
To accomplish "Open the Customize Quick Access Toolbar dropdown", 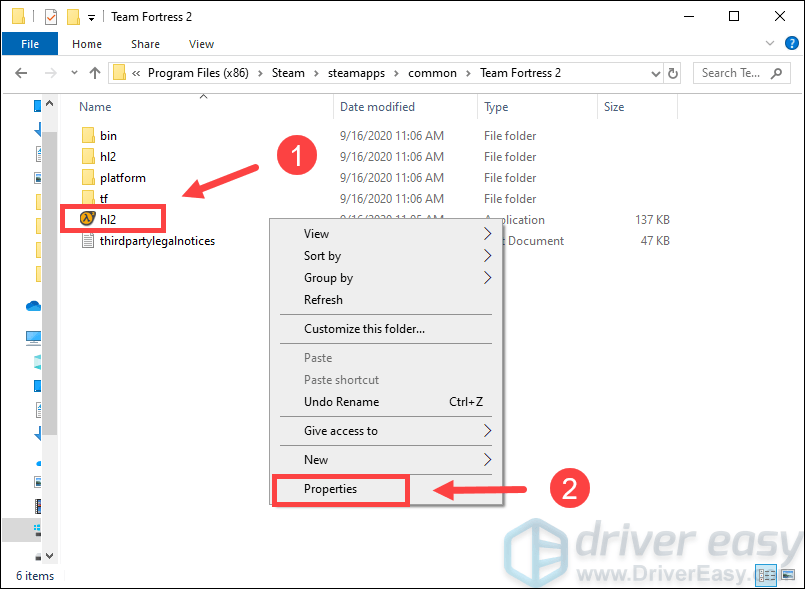I will coord(91,18).
